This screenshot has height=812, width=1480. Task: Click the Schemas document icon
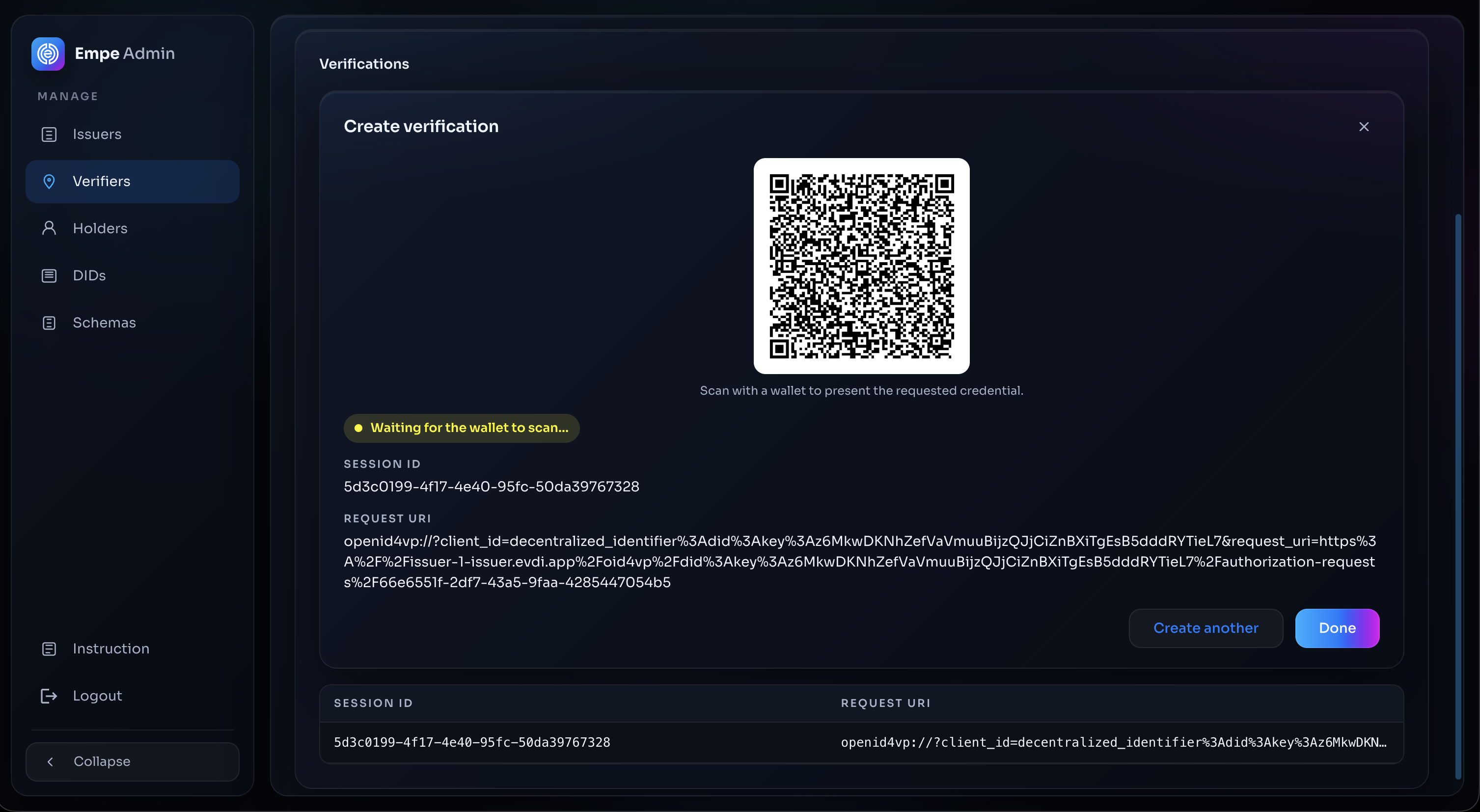(49, 323)
